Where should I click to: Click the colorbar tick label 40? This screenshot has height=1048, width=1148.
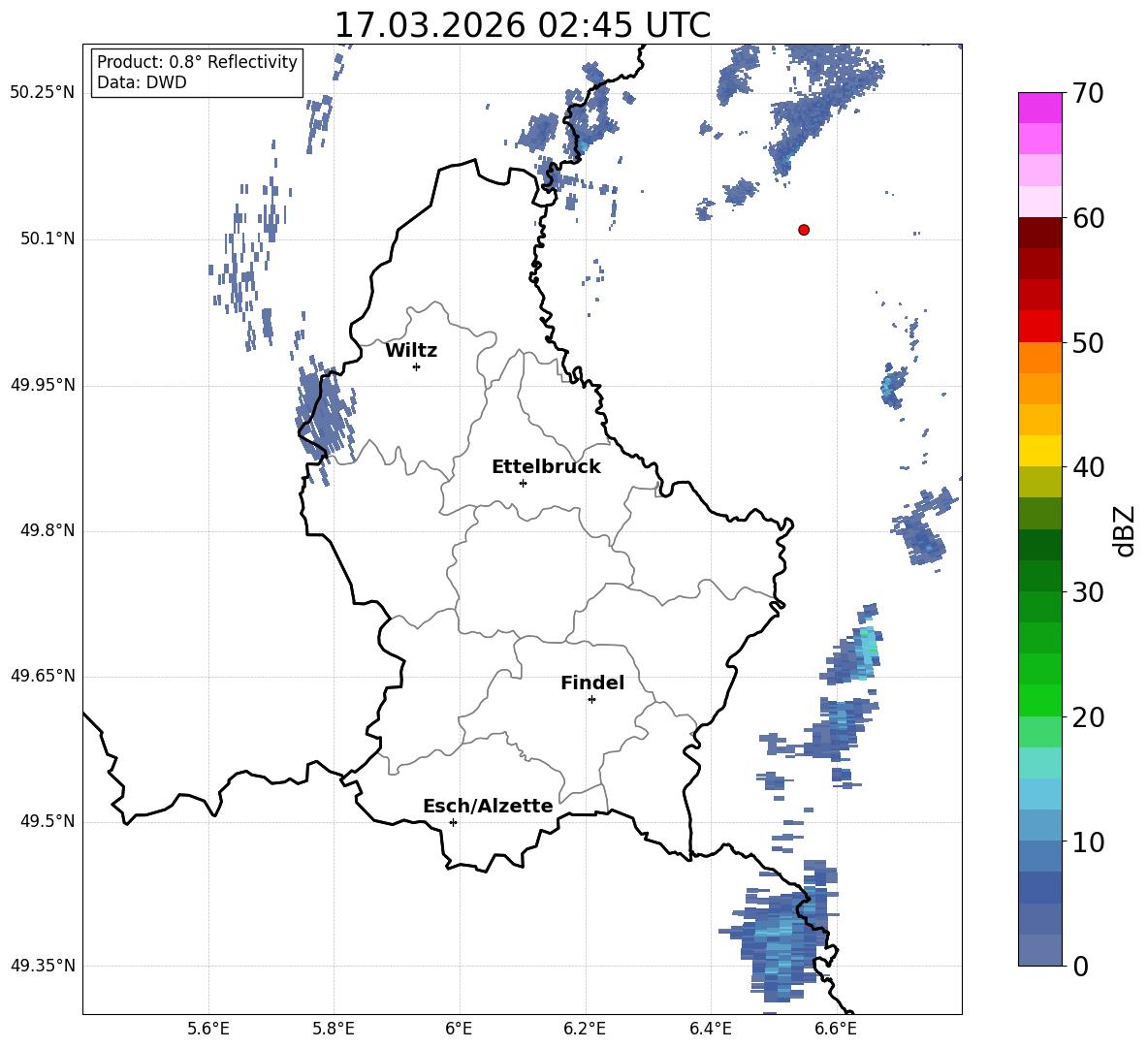[x=1088, y=467]
